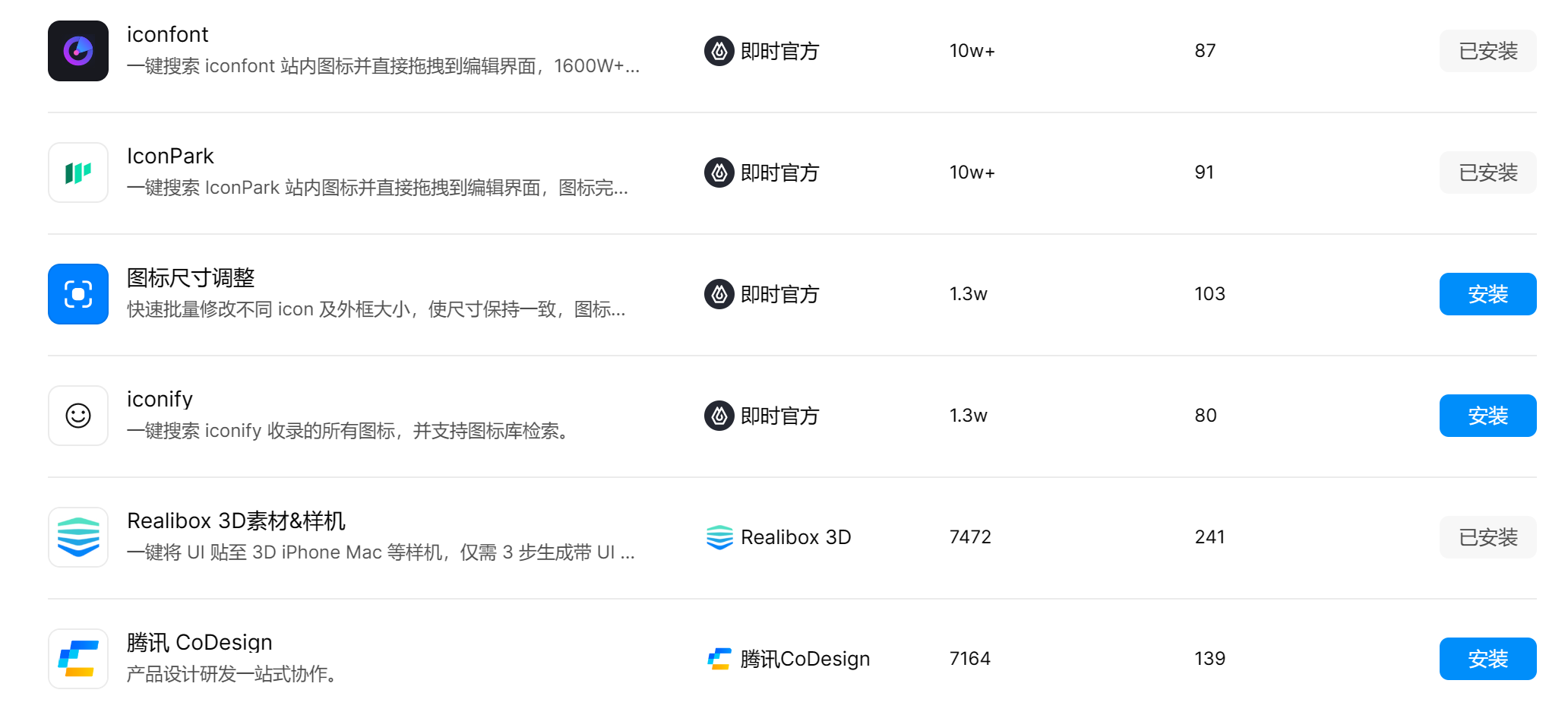Click 已安装 button for IconPark
1568x712 pixels.
click(1487, 172)
